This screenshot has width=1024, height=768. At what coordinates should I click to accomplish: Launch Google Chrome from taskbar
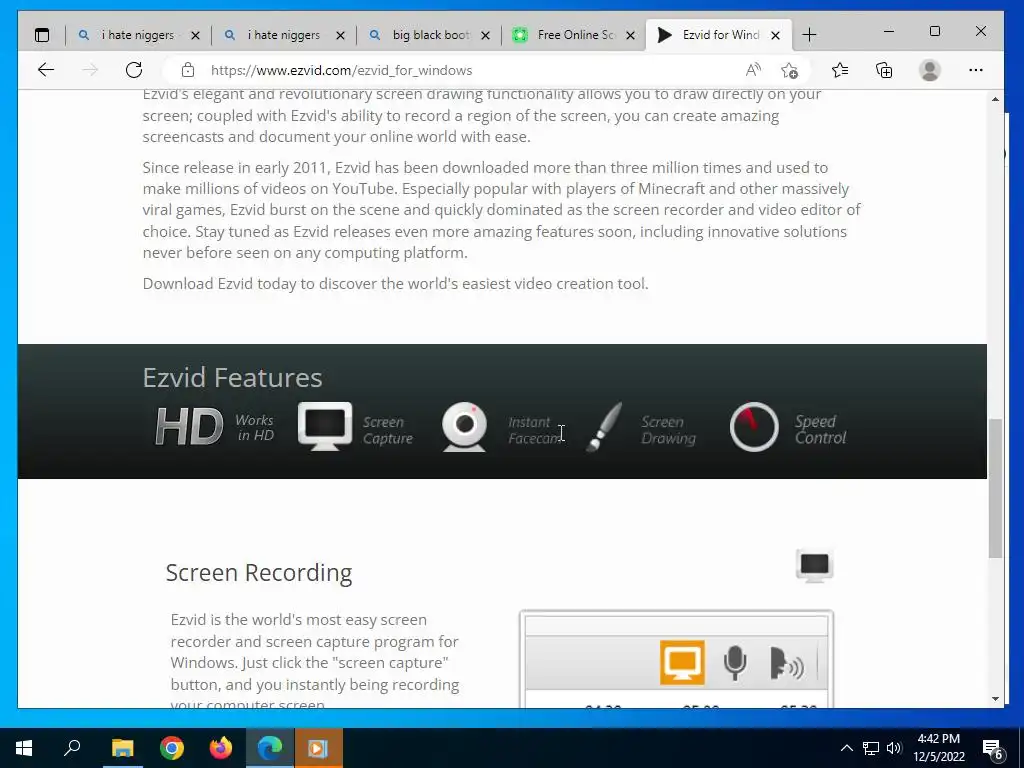(x=172, y=748)
